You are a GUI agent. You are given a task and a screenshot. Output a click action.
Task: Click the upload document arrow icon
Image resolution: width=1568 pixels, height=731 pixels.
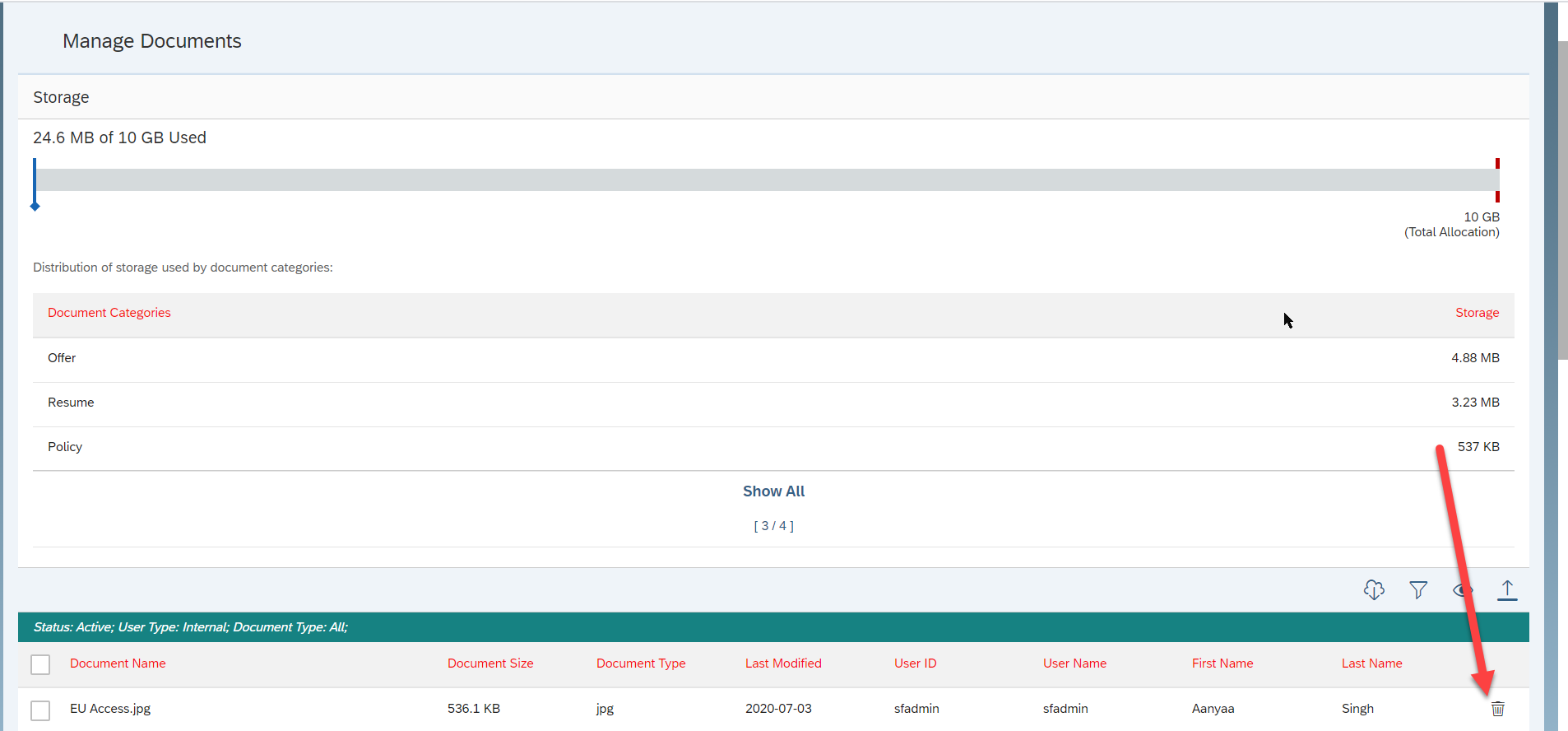click(1507, 589)
